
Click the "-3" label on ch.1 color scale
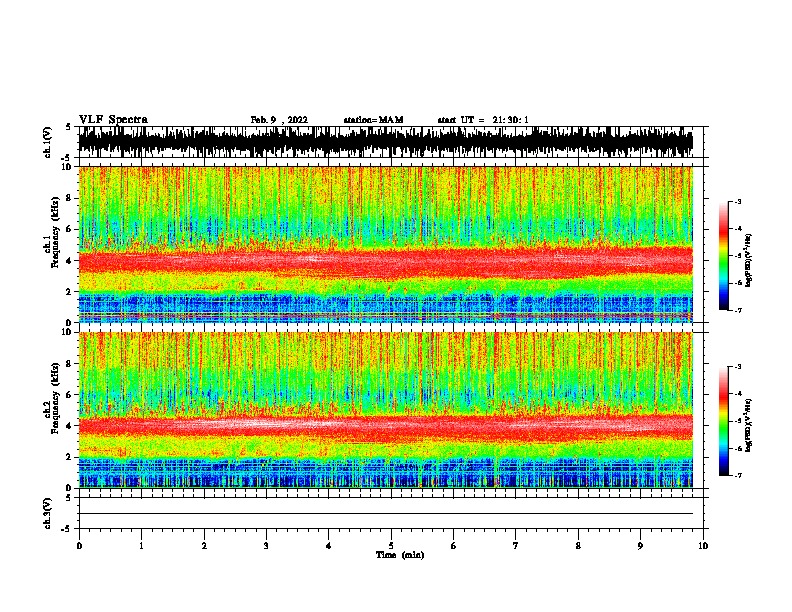[x=738, y=201]
